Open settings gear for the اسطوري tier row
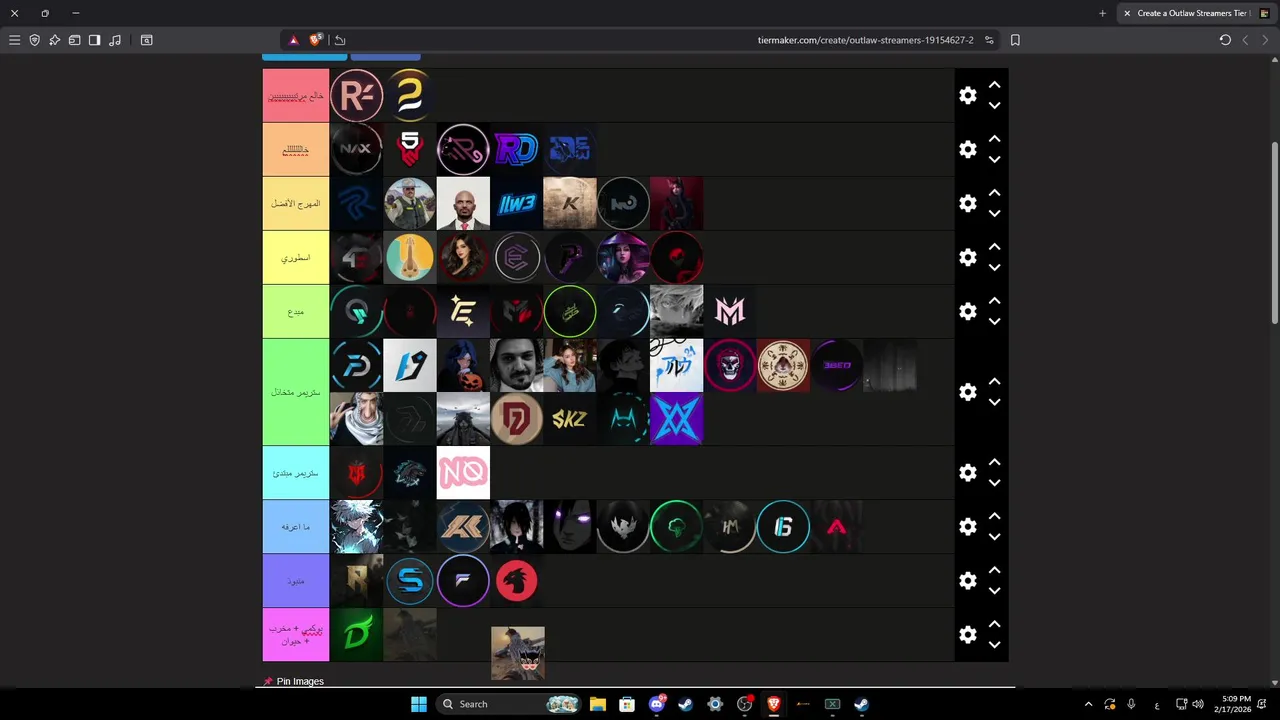The height and width of the screenshot is (720, 1280). pos(967,257)
